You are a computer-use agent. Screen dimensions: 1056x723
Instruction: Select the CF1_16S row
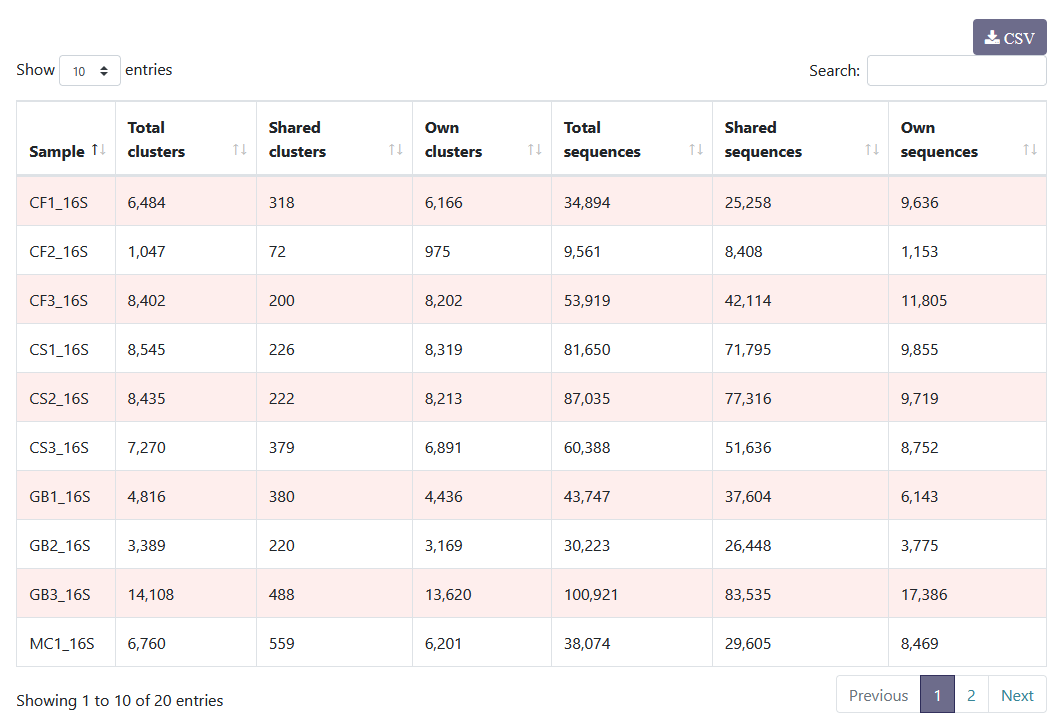point(63,202)
